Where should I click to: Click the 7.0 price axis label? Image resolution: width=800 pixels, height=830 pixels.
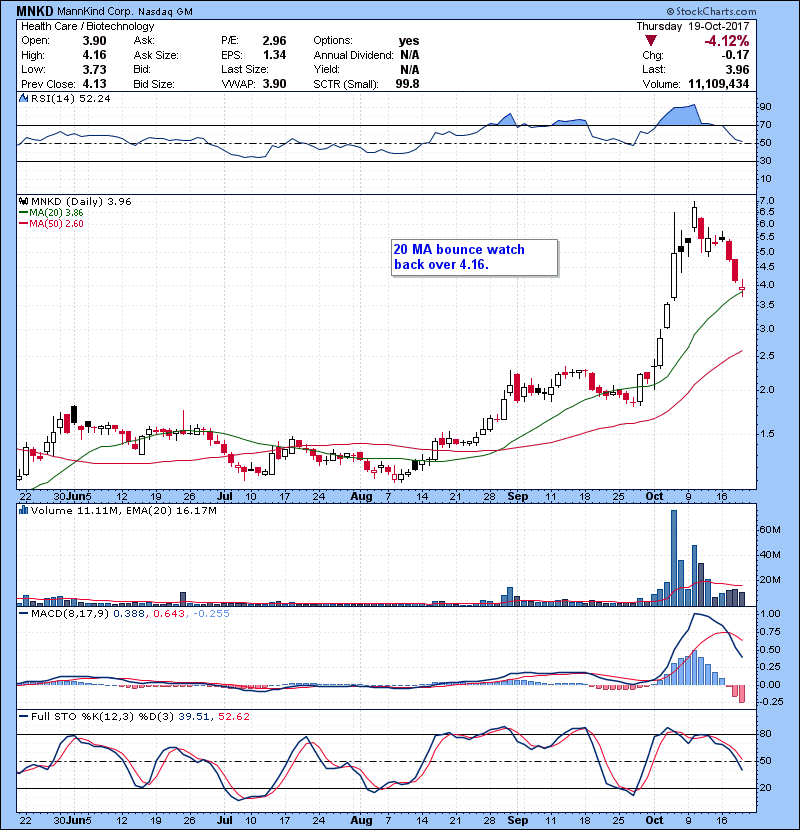coord(767,201)
